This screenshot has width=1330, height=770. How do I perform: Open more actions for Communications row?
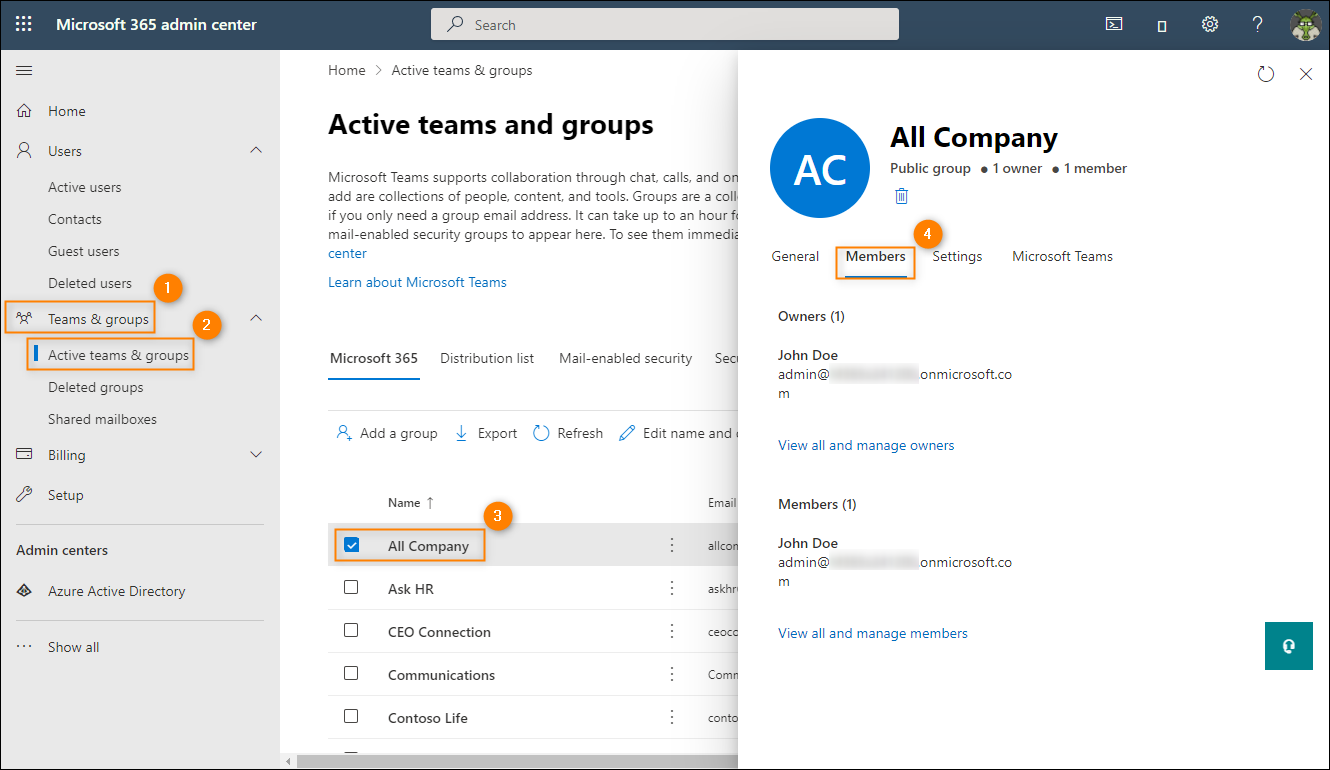click(x=672, y=674)
